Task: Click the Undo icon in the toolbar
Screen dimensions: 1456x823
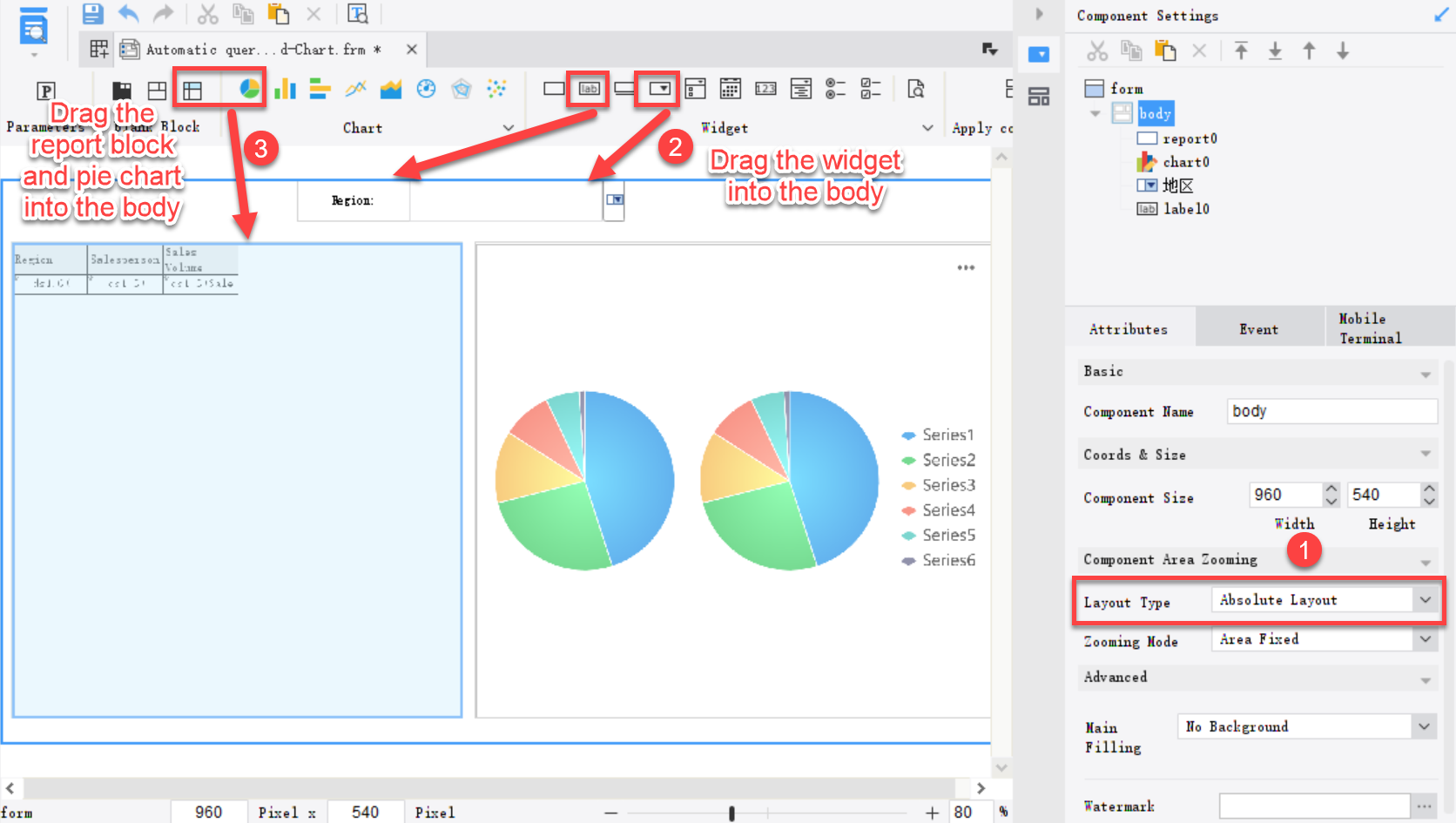Action: tap(127, 13)
